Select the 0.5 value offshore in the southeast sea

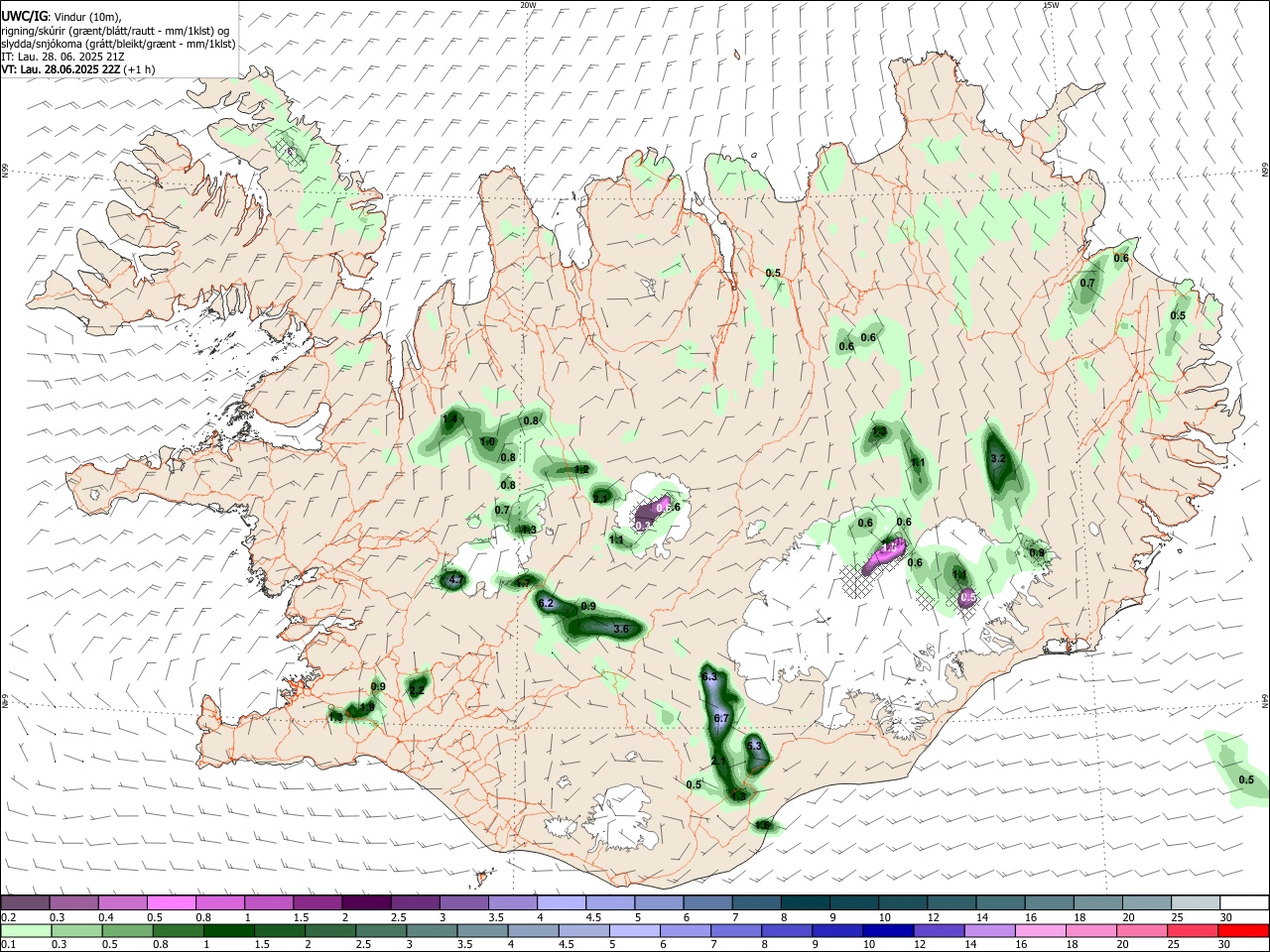pyautogui.click(x=1246, y=779)
